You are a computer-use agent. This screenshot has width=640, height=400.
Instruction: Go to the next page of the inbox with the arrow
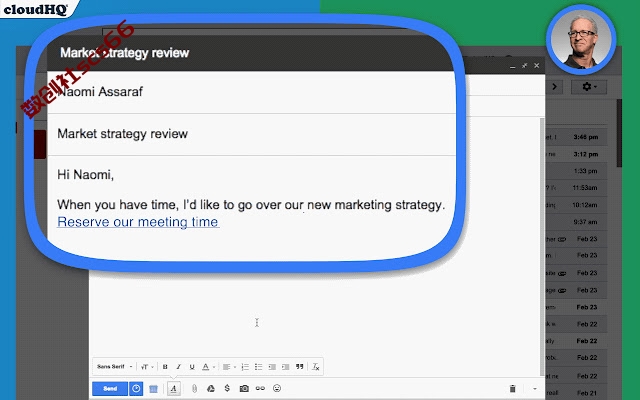coord(554,87)
